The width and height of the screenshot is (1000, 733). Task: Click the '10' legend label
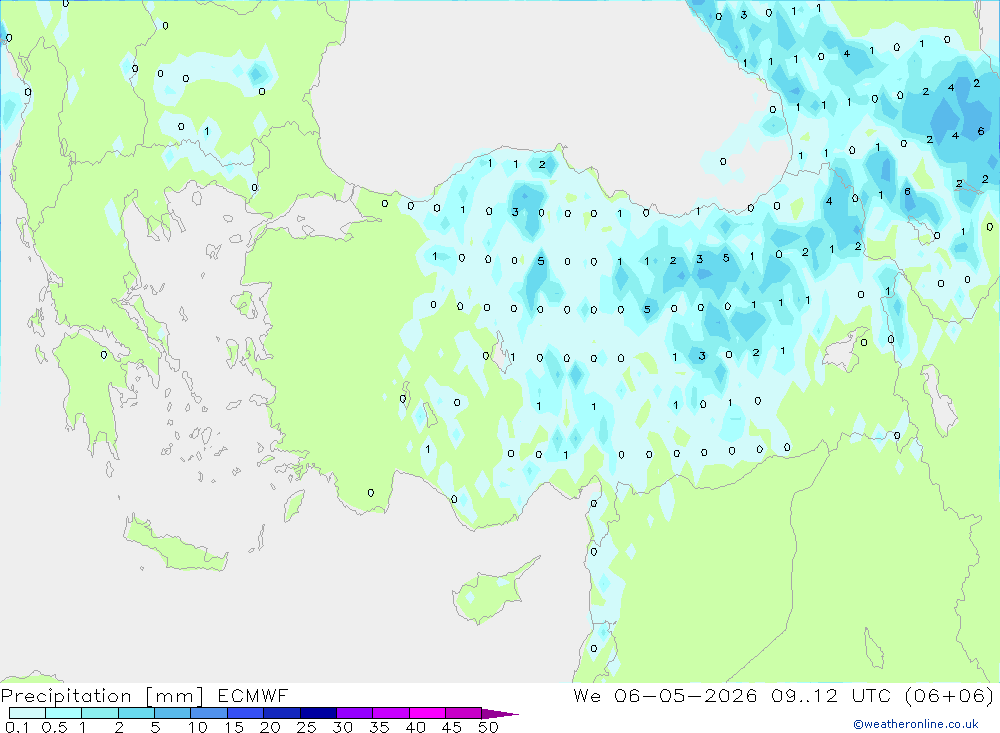click(198, 727)
